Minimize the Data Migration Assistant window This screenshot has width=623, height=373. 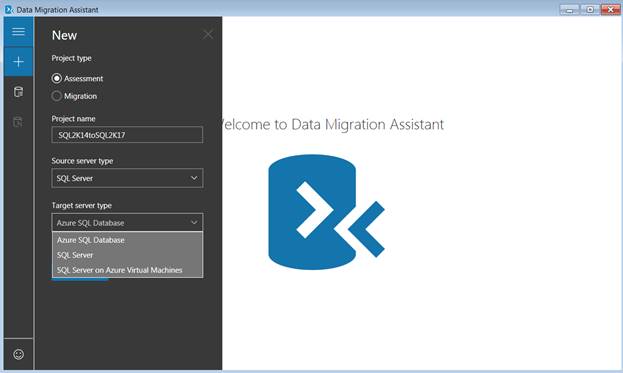(x=569, y=9)
